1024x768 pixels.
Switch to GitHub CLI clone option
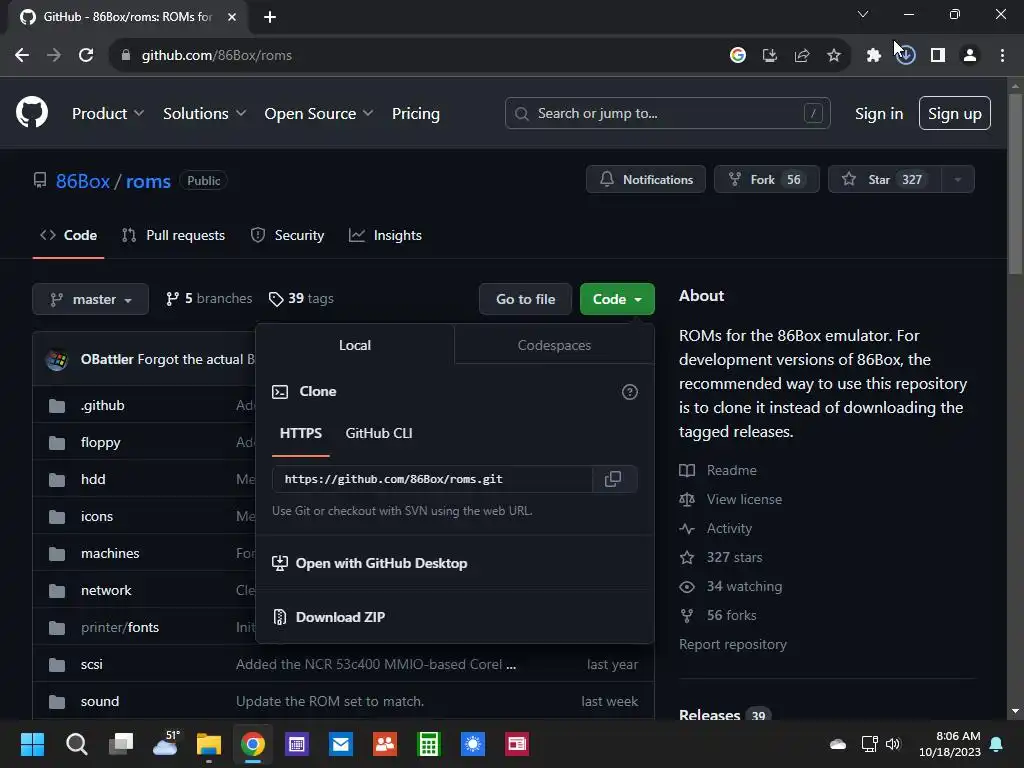coord(379,434)
